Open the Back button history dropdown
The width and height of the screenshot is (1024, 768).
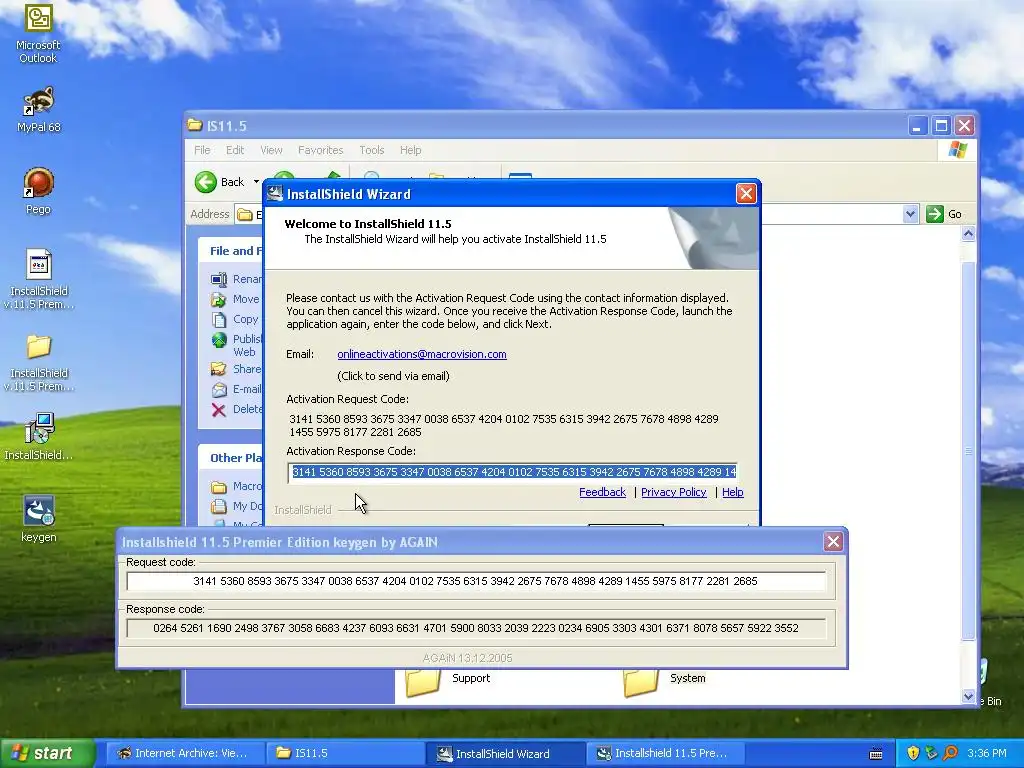coord(256,182)
